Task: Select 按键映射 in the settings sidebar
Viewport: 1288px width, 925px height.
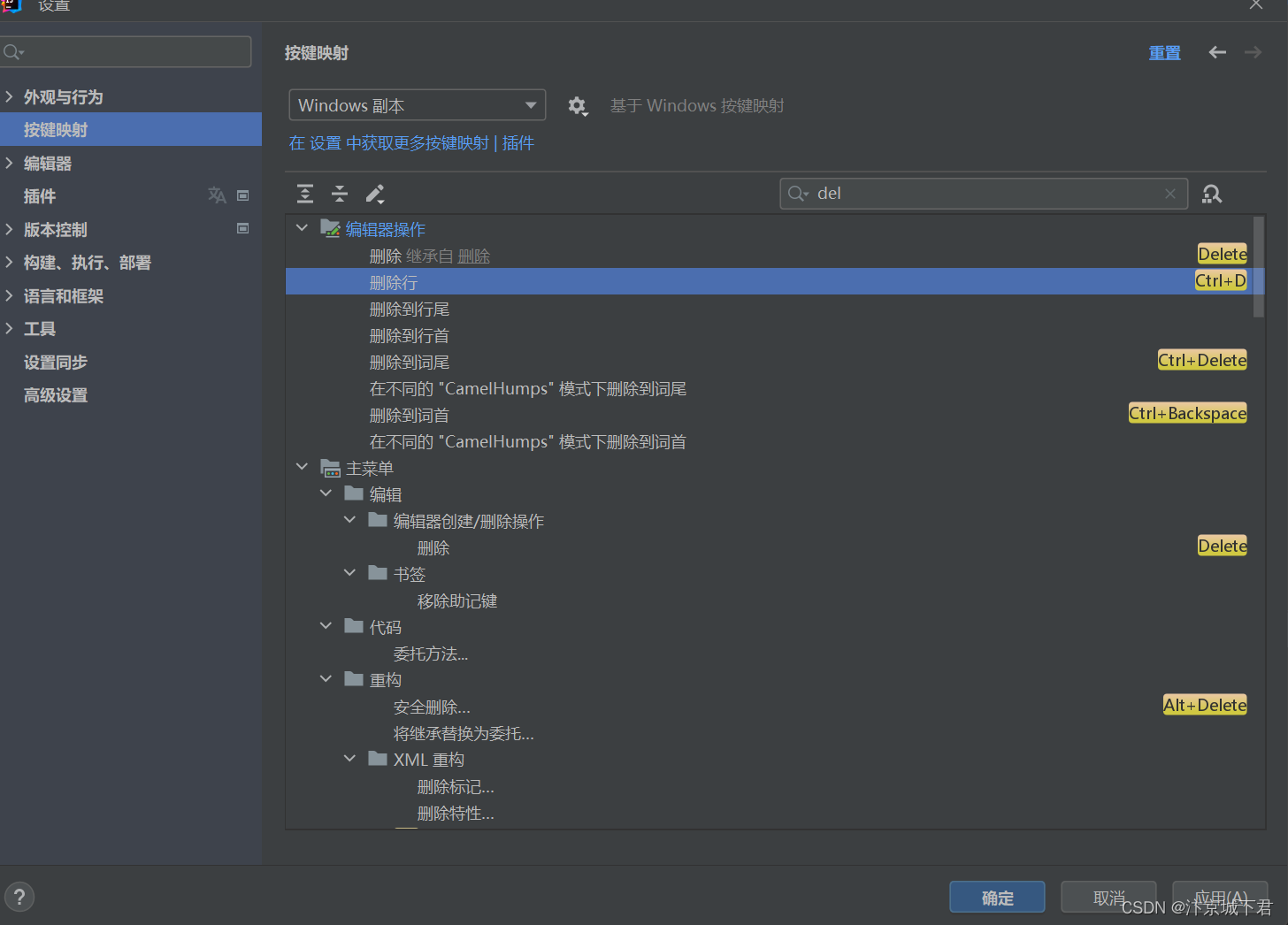Action: click(x=131, y=129)
